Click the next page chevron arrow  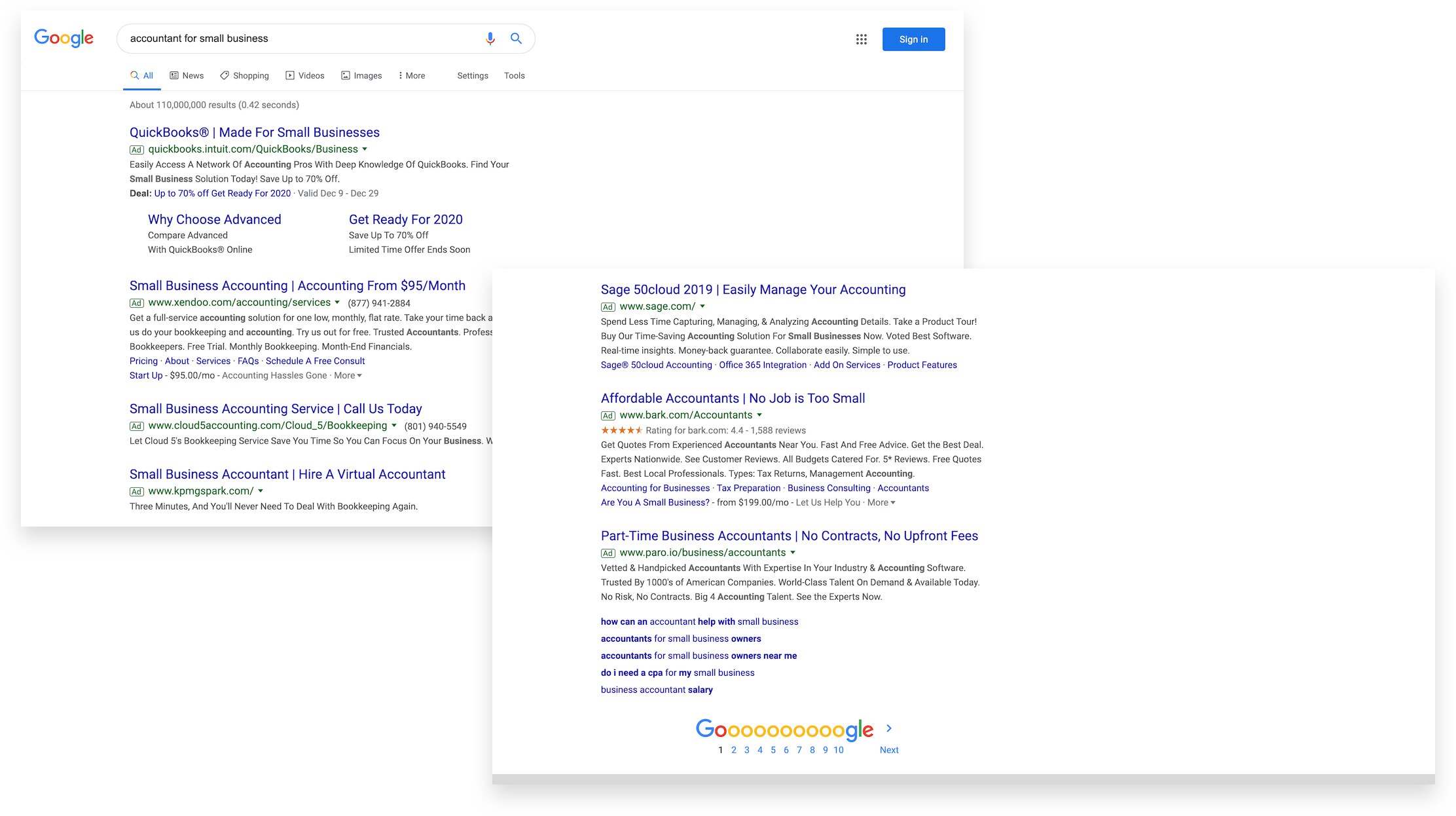pos(888,728)
